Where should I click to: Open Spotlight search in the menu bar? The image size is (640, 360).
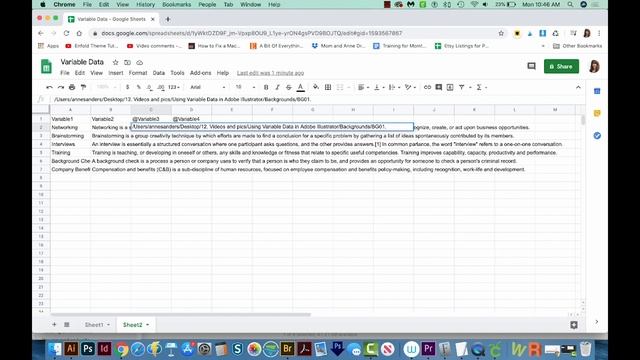[570, 4]
